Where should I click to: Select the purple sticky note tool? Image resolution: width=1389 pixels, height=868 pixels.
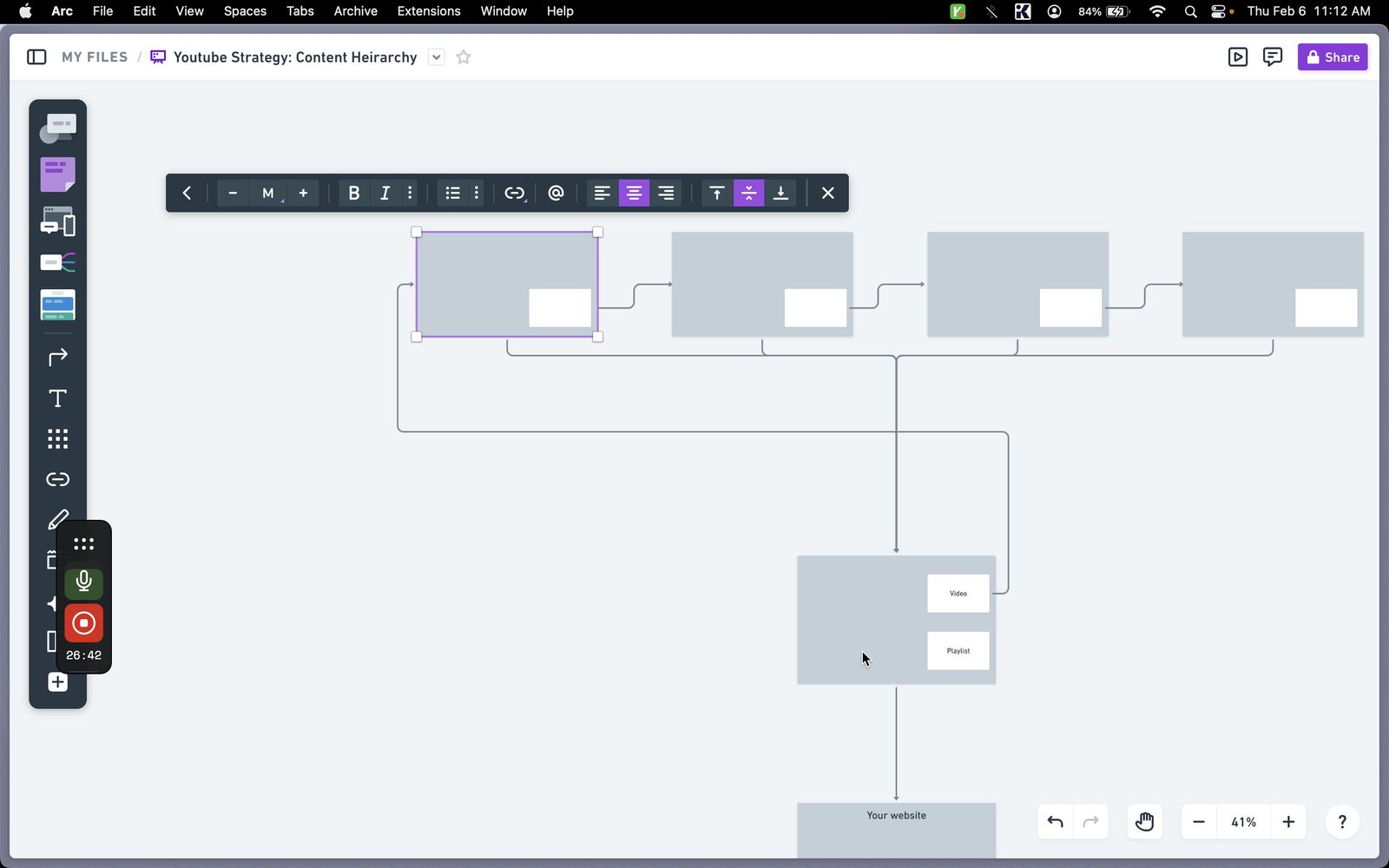coord(57,174)
